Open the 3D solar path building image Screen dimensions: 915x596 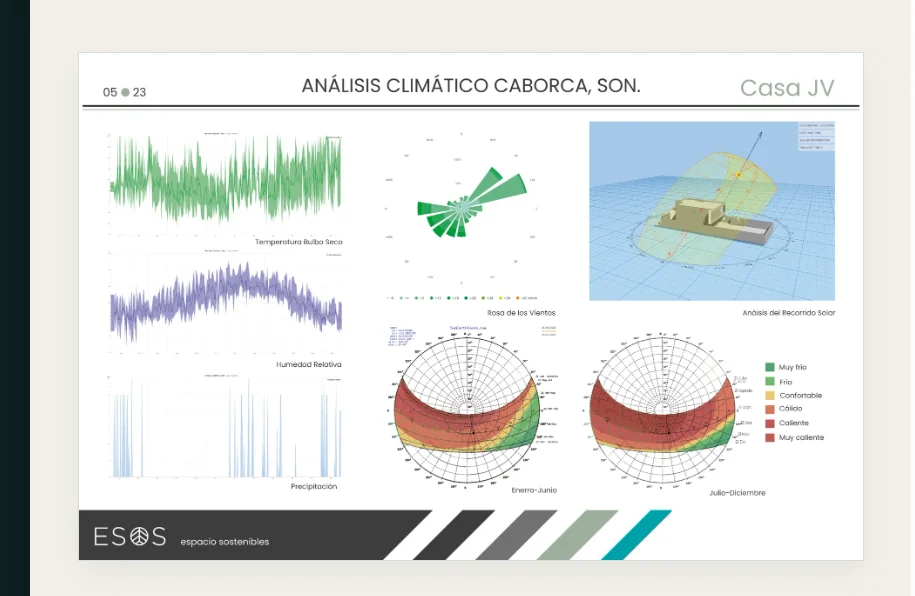712,211
